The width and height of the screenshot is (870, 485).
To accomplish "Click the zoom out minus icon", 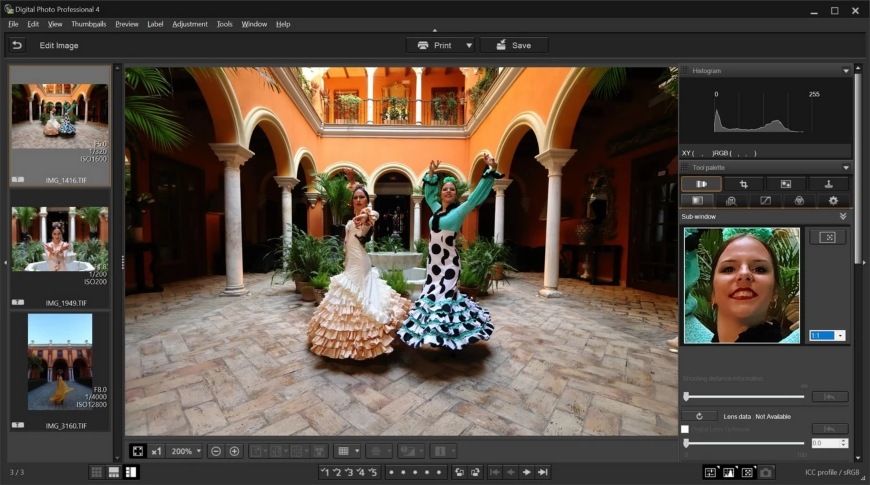I will (217, 451).
